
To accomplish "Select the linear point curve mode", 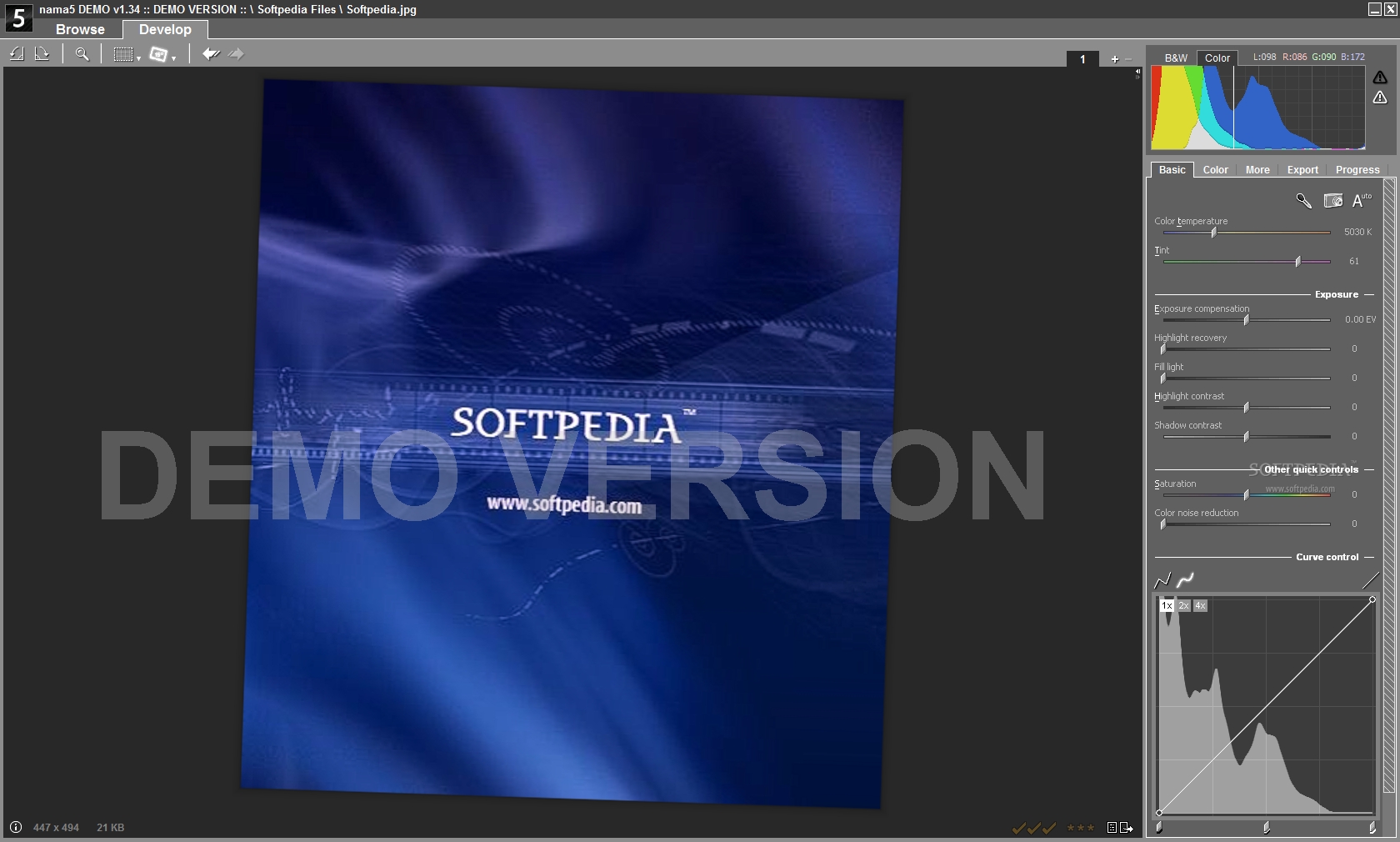I will [x=1162, y=579].
